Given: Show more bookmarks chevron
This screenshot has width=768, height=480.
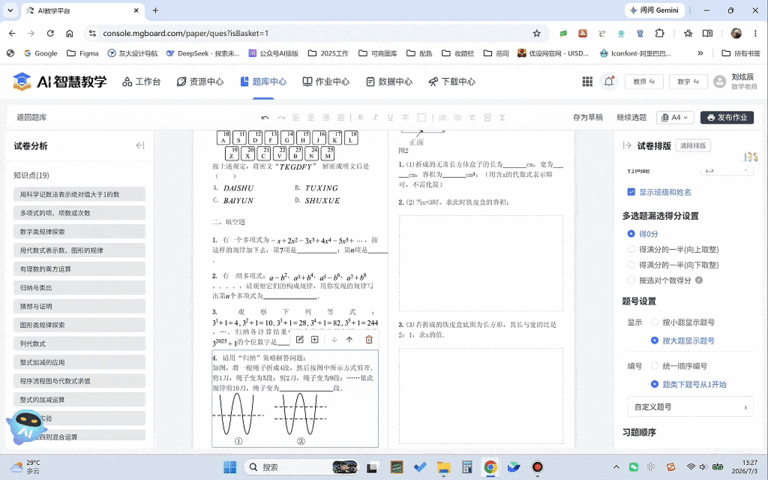Looking at the screenshot, I should [x=700, y=53].
